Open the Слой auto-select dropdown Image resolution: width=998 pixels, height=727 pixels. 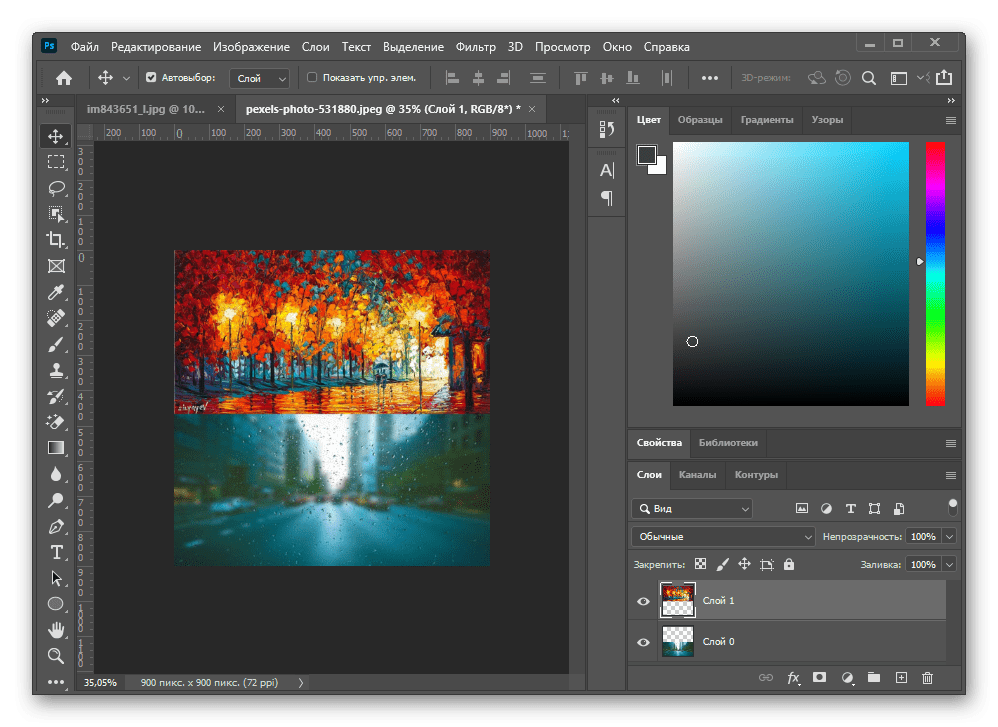(260, 78)
